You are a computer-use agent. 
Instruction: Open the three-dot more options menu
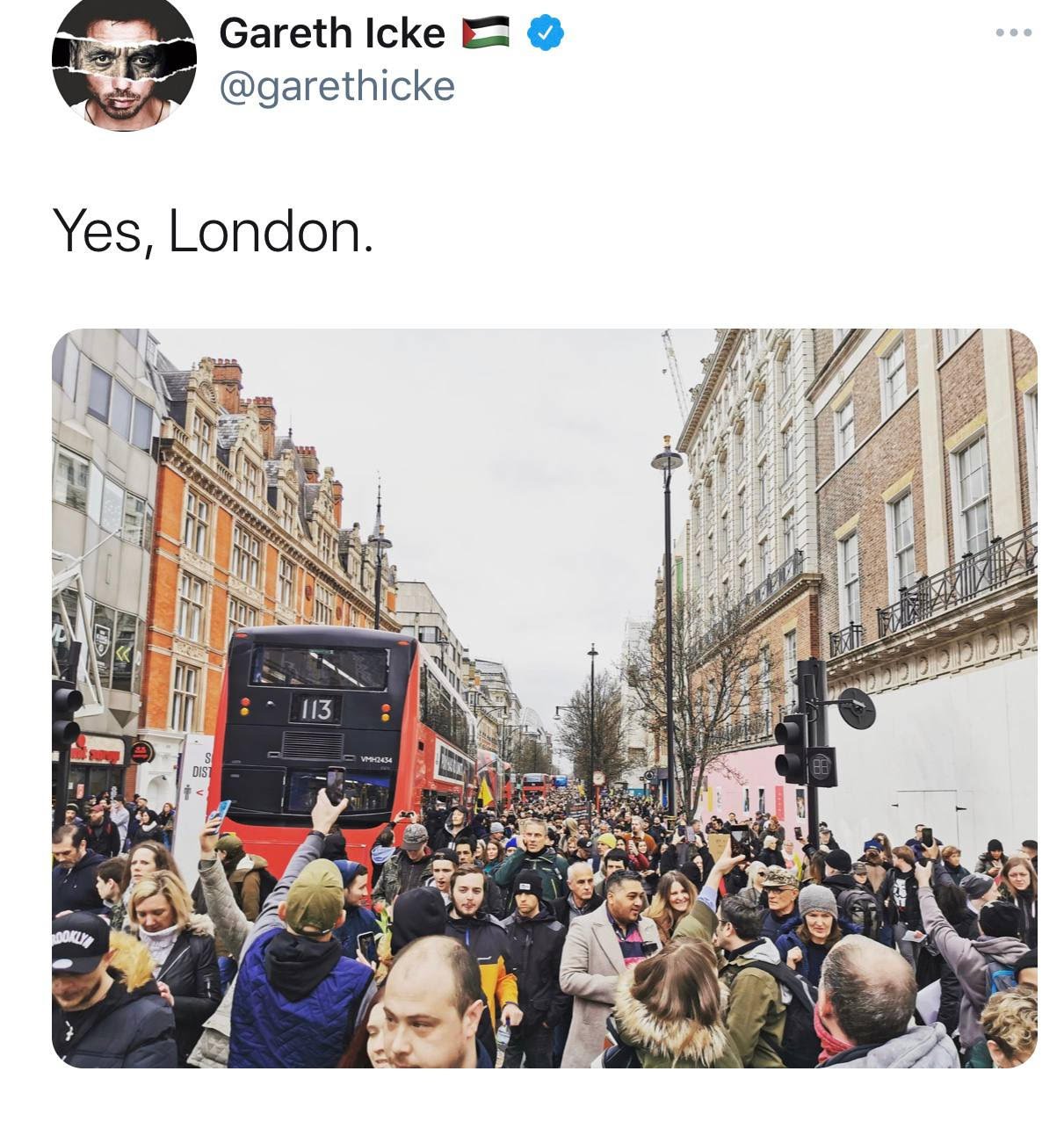1014,33
